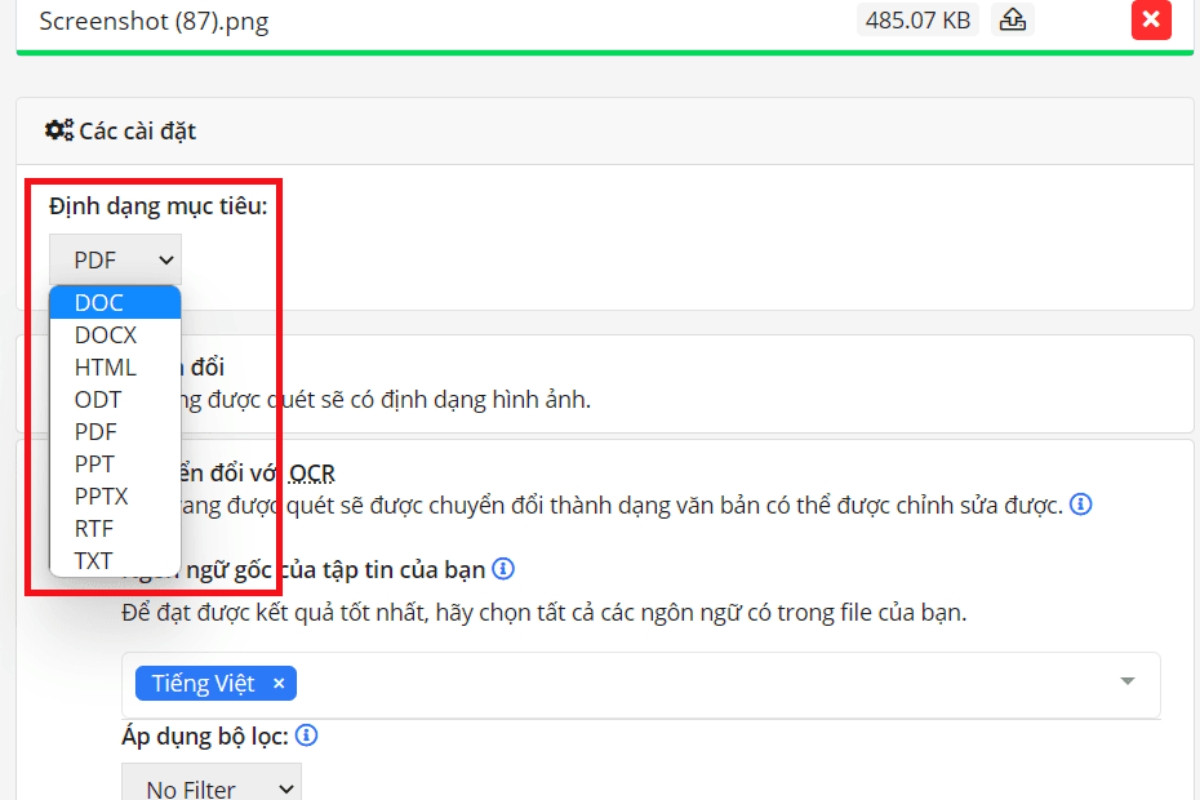Viewport: 1200px width, 800px height.
Task: Click the gears icon beside Các cài đặt
Action: coord(59,130)
